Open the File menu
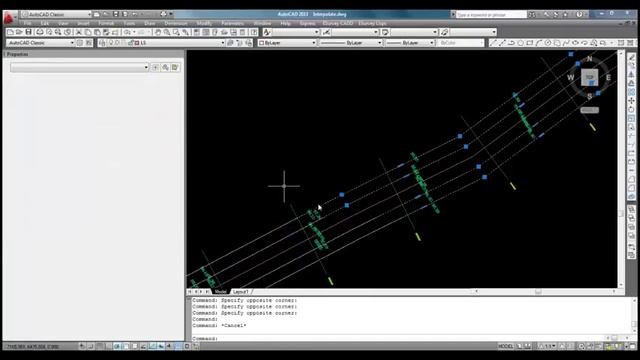The height and width of the screenshot is (360, 640). 27,23
